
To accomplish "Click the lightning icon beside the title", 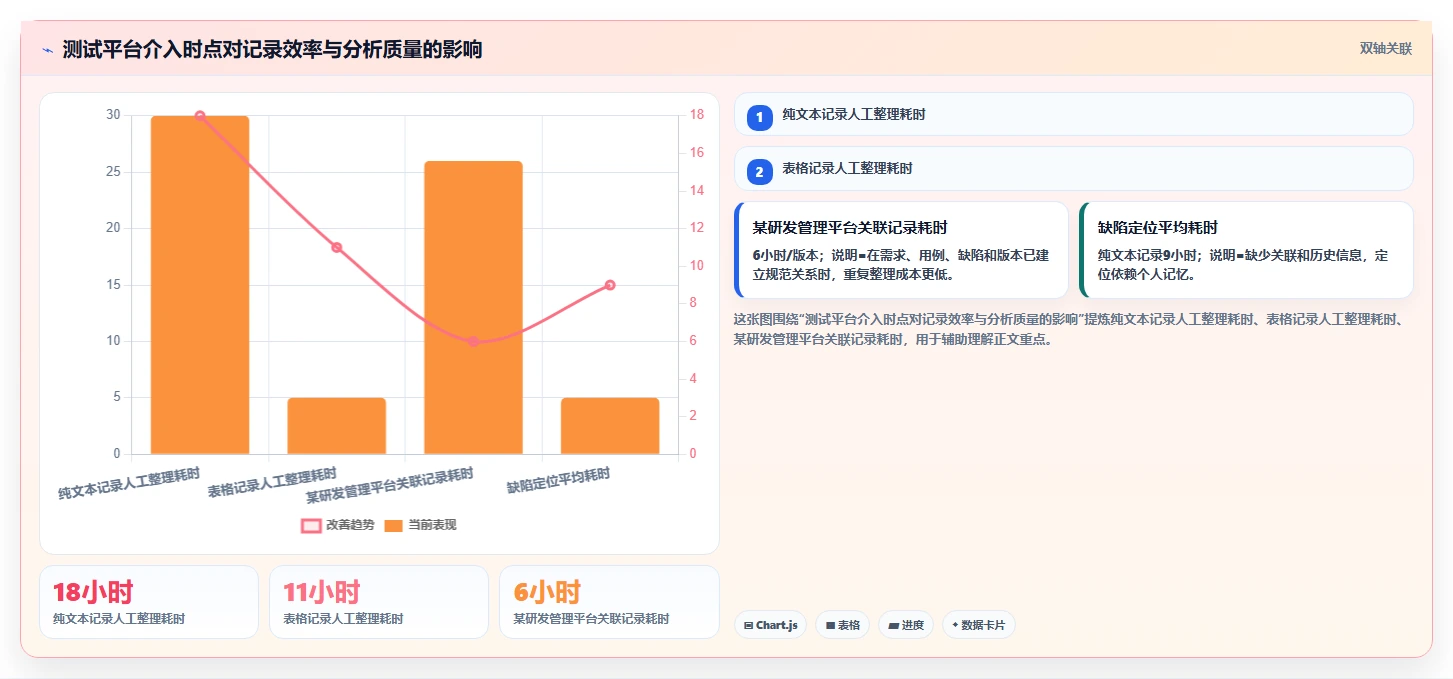I will (47, 50).
